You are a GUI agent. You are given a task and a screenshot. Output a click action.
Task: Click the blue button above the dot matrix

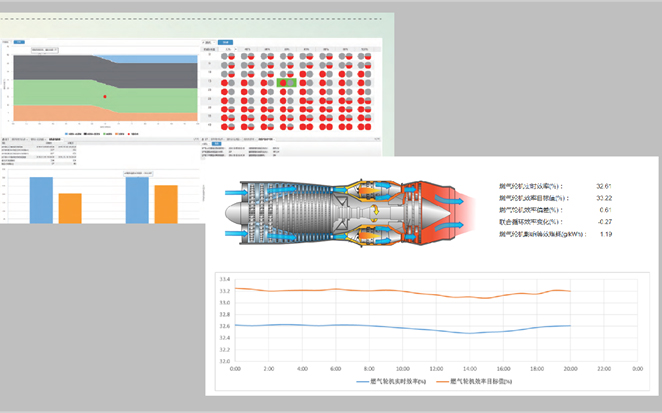pyautogui.click(x=227, y=43)
